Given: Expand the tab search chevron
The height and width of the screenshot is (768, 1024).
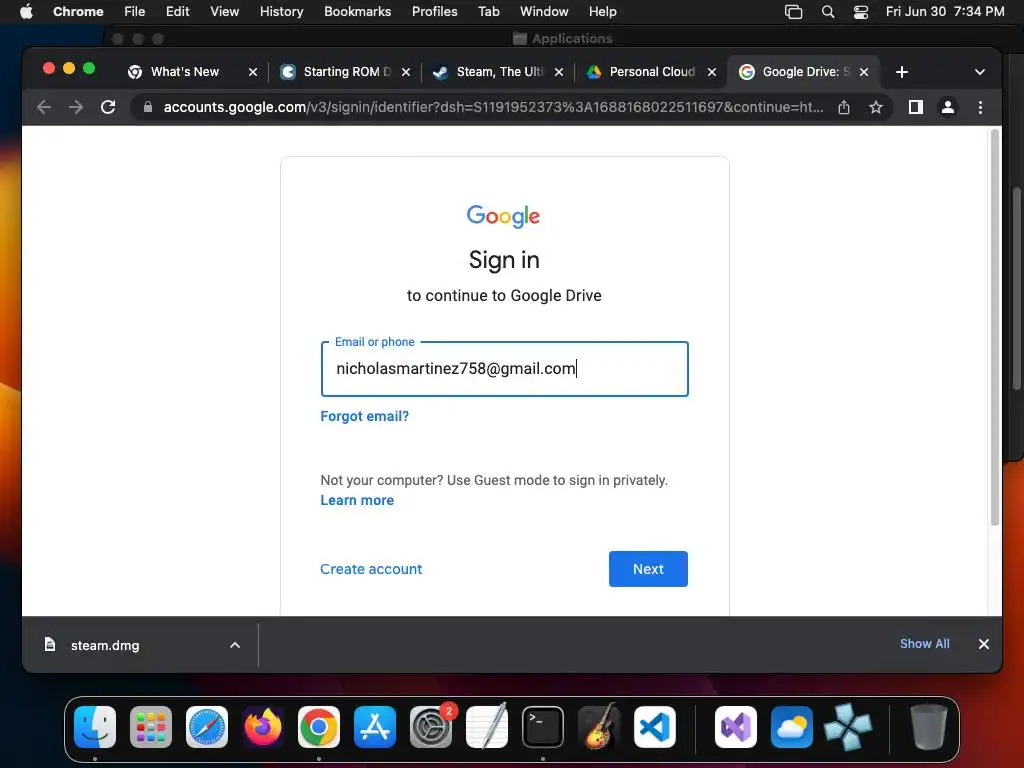Looking at the screenshot, I should [x=980, y=72].
